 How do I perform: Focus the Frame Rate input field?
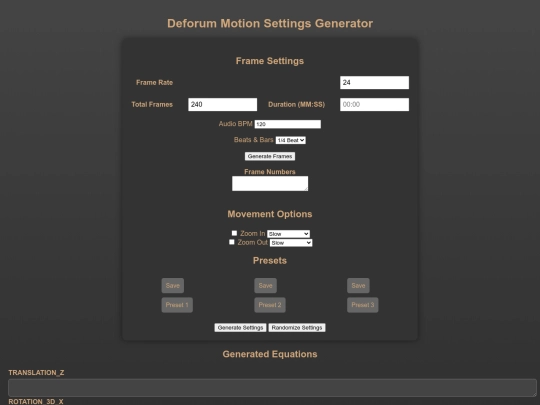coord(374,83)
